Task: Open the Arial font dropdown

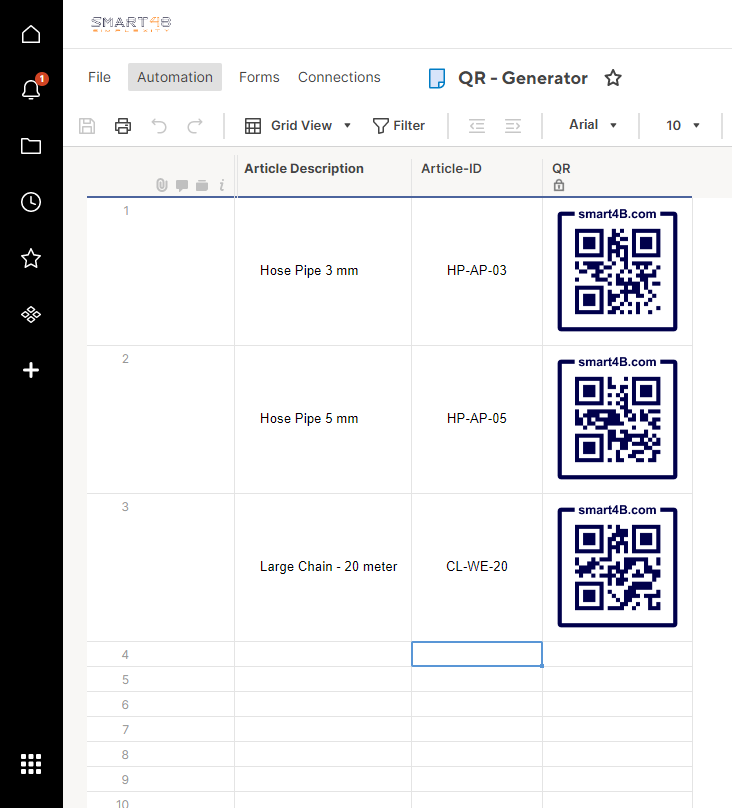Action: (593, 125)
